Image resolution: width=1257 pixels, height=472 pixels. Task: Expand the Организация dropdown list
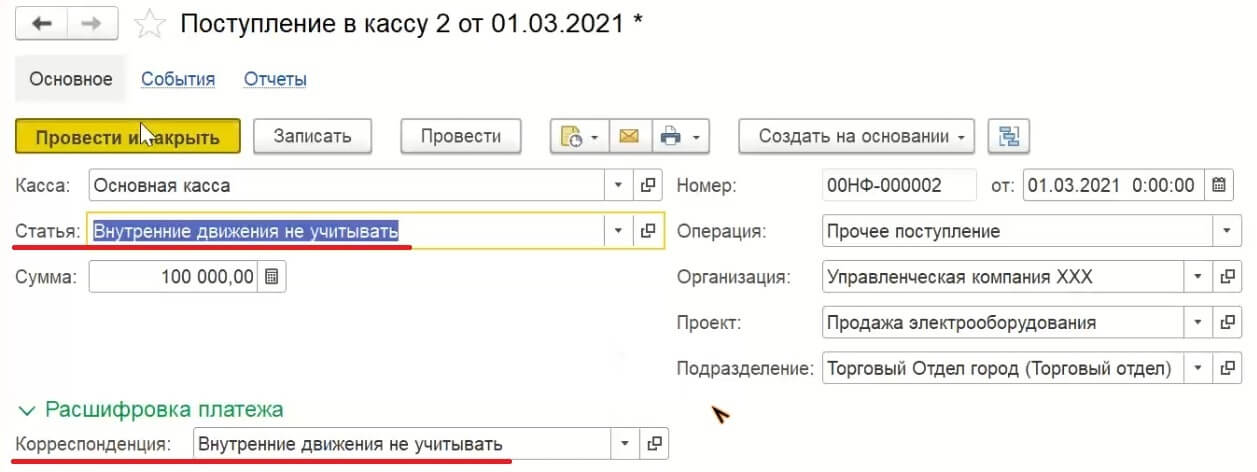coord(1198,277)
